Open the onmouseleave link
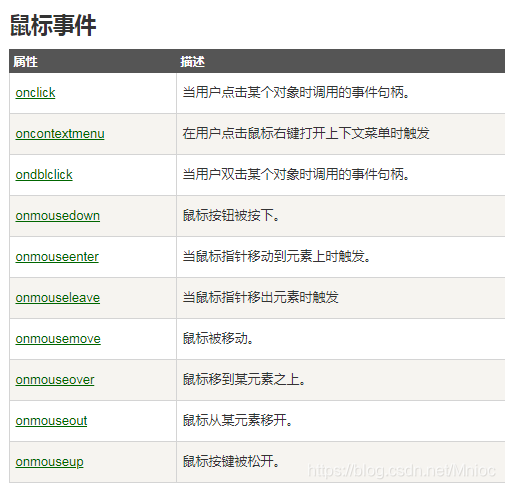Screen dimensions: 505x489 (x=58, y=298)
